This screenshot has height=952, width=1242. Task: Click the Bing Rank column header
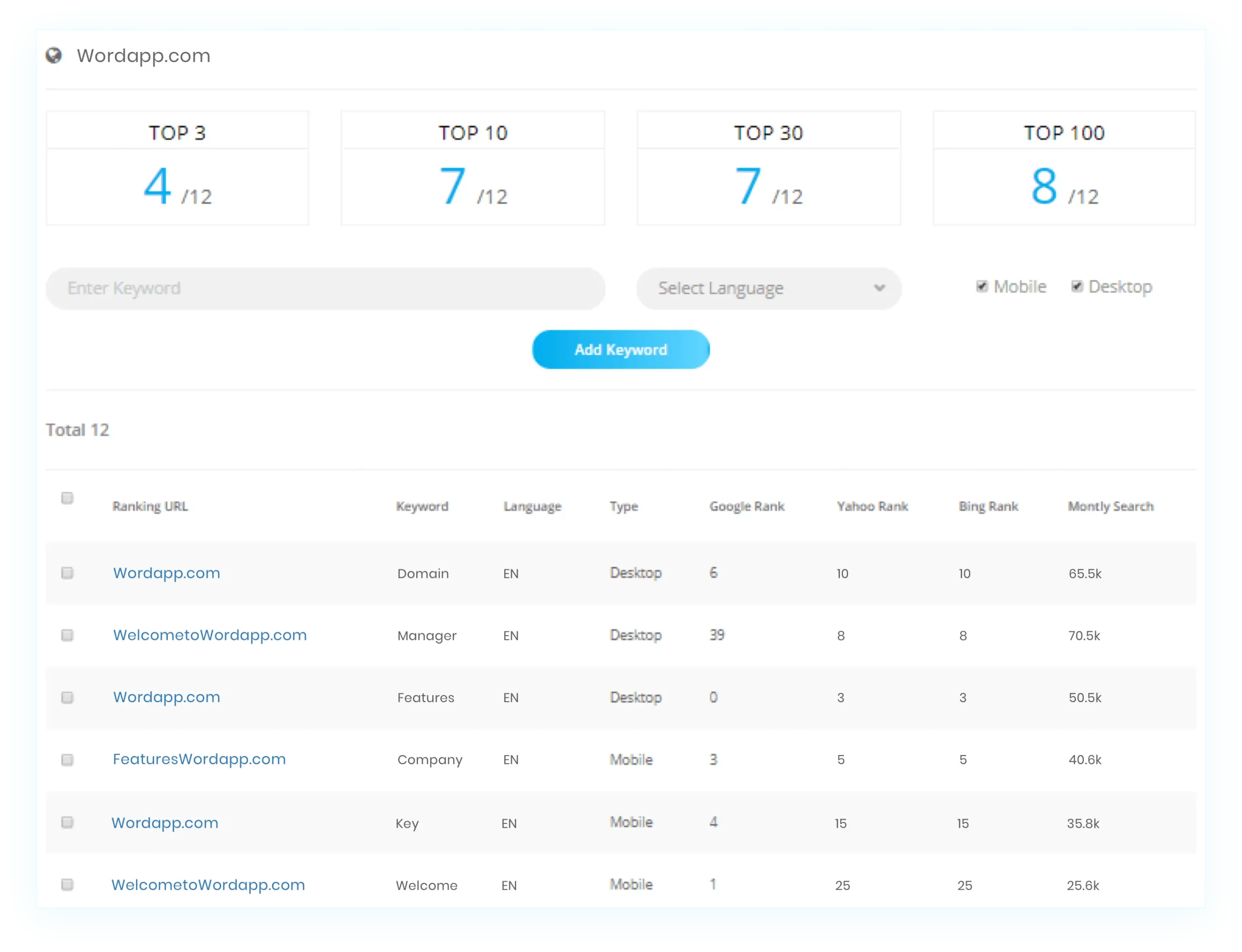(x=988, y=507)
